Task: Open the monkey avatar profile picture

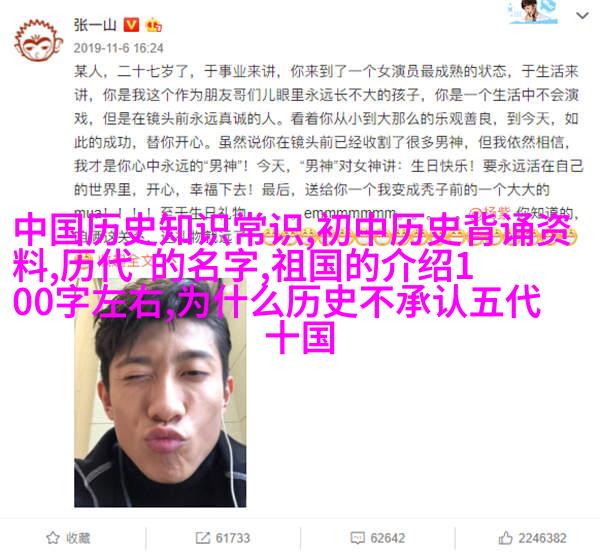Action: coord(38,41)
